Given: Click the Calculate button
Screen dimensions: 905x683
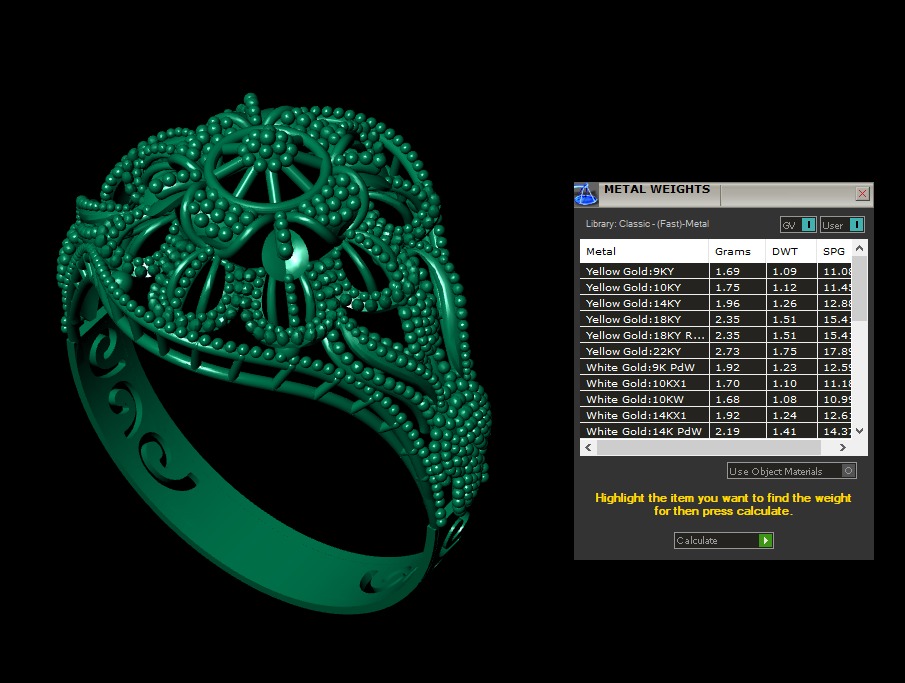Looking at the screenshot, I should tap(723, 540).
